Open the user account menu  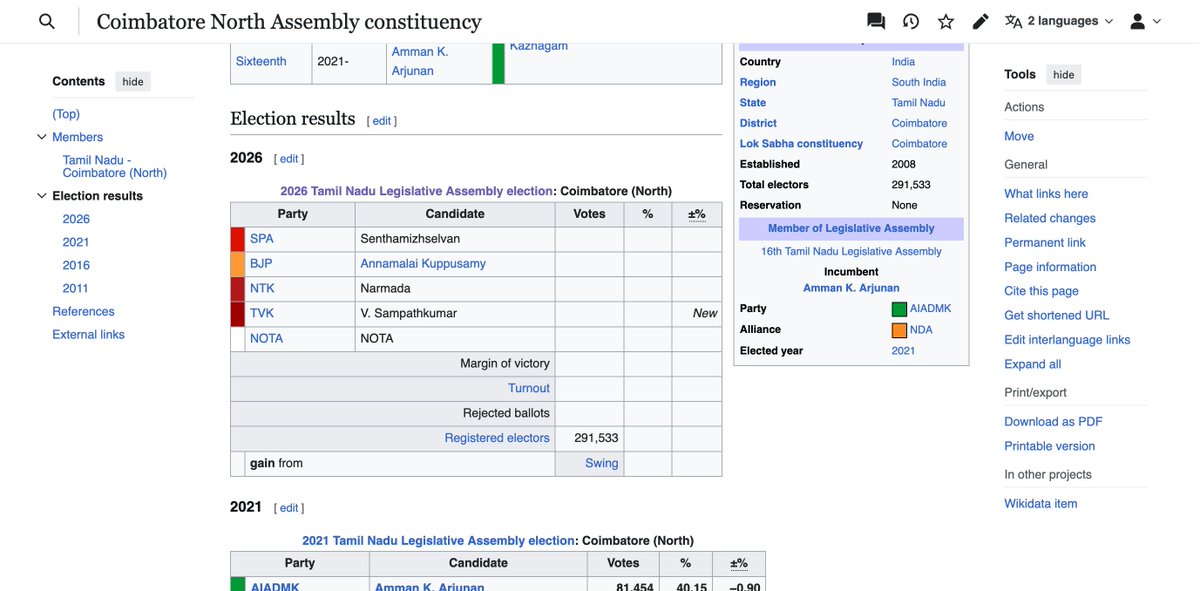click(x=1145, y=21)
